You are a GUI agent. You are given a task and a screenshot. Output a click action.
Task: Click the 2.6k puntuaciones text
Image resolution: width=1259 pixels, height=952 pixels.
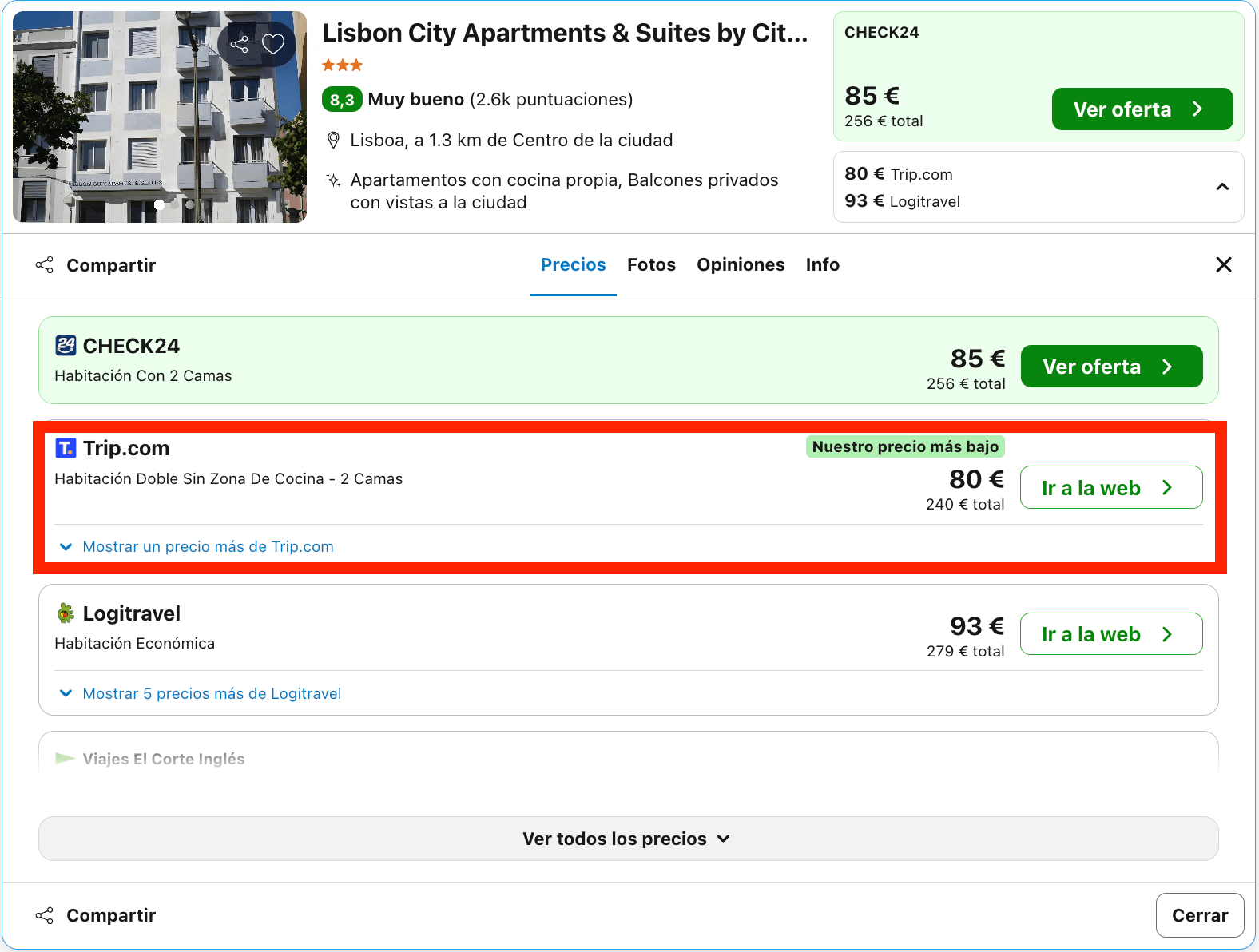(x=551, y=100)
